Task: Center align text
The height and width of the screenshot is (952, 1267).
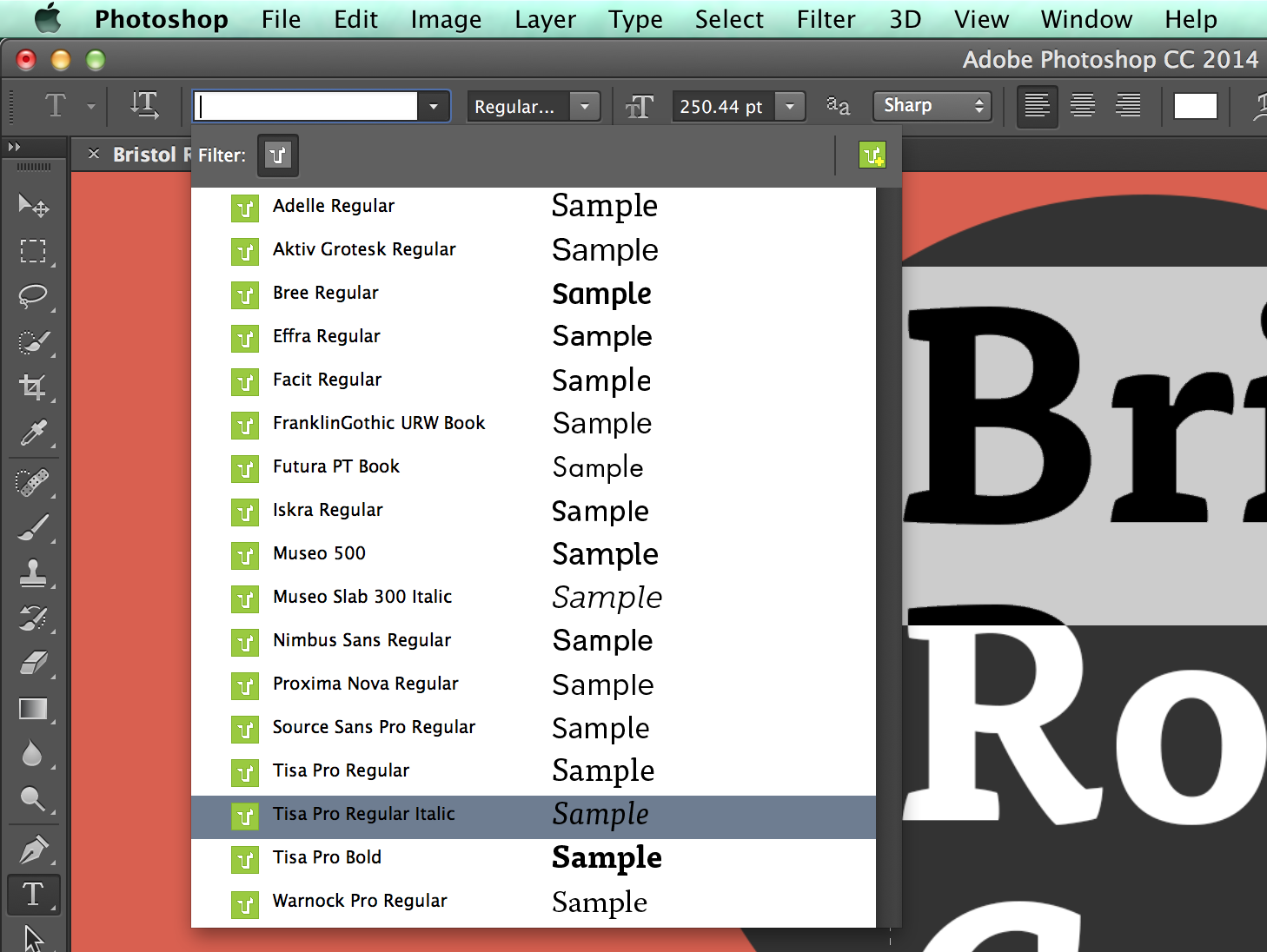Action: tap(1083, 106)
